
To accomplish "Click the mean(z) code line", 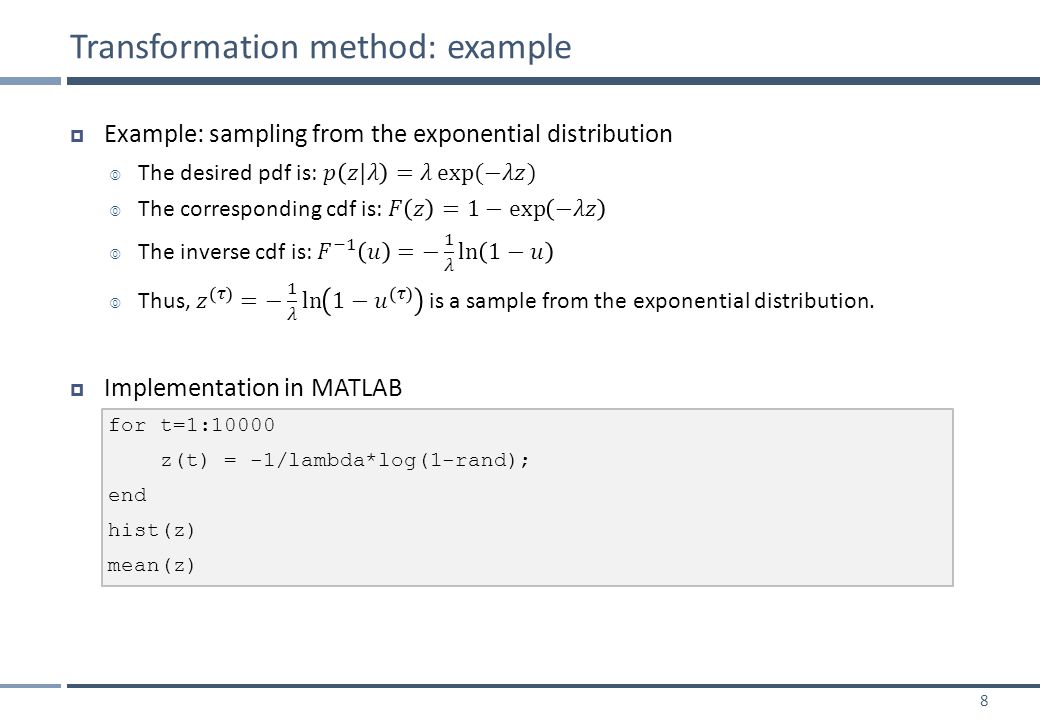I will [151, 566].
